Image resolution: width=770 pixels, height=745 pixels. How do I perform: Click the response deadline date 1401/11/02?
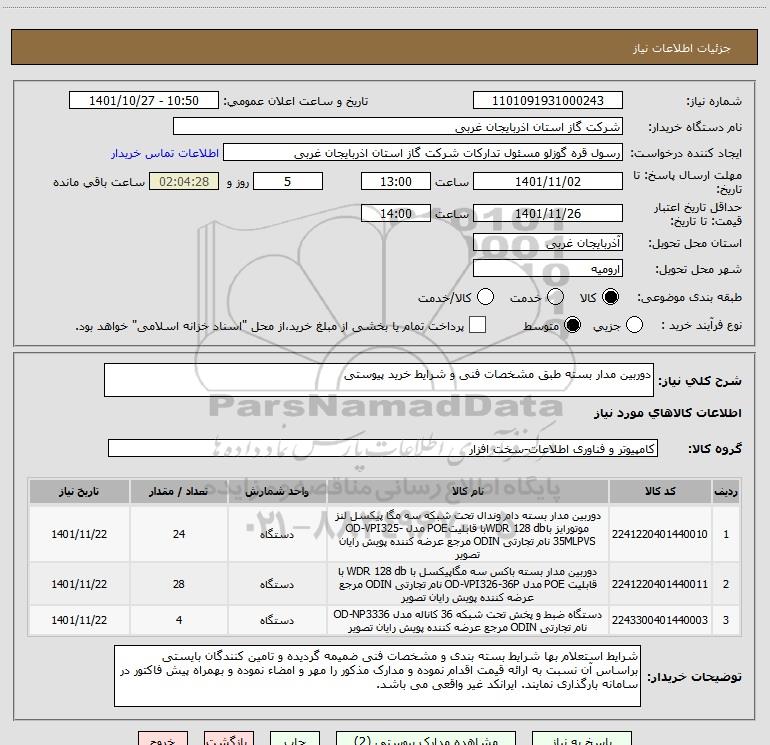tap(548, 181)
